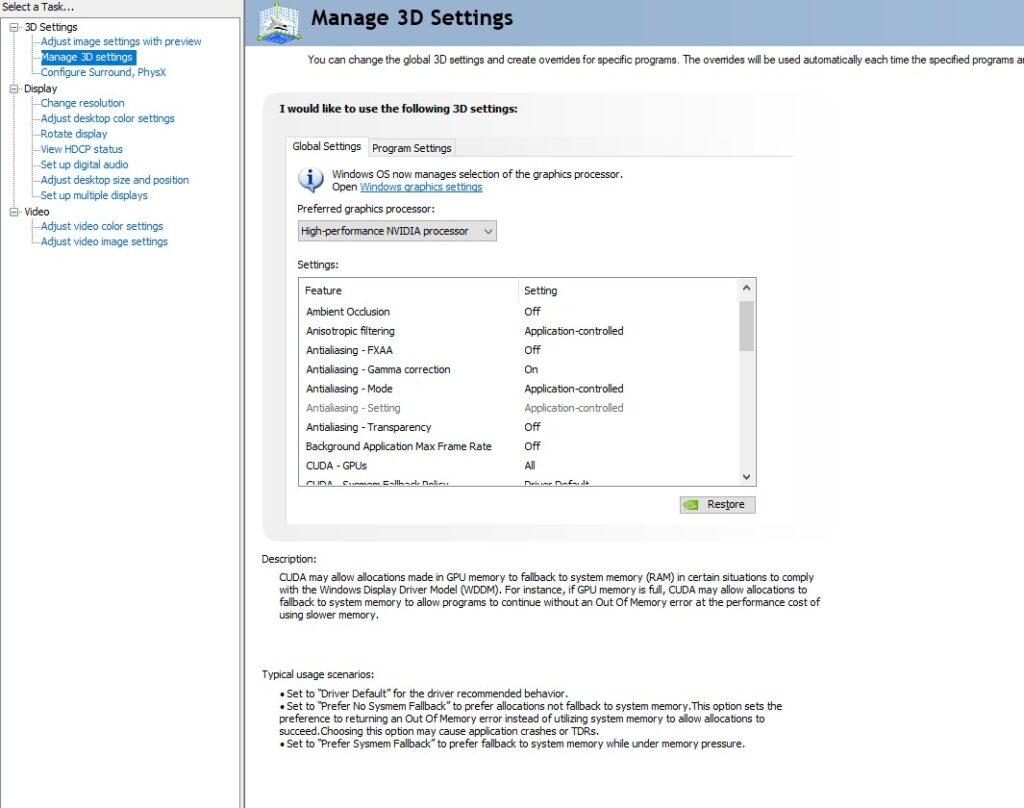This screenshot has height=808, width=1024.
Task: Select the Ambient Occlusion feature row
Action: tap(519, 312)
